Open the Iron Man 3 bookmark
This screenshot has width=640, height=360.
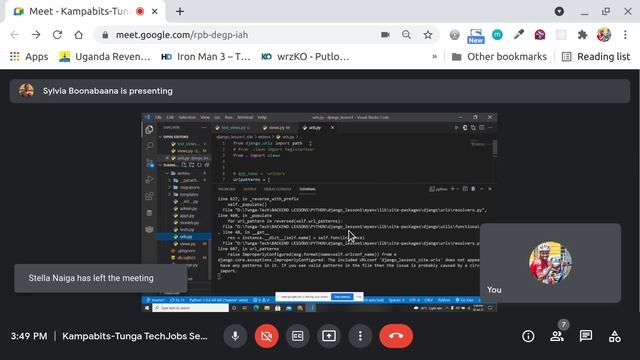(206, 56)
